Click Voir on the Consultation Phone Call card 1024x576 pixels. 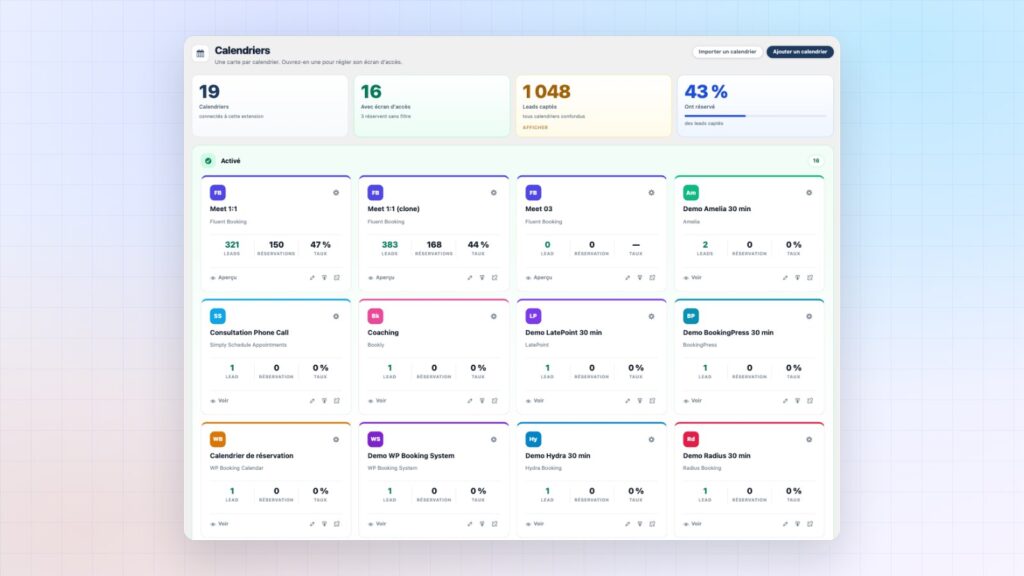tap(219, 401)
